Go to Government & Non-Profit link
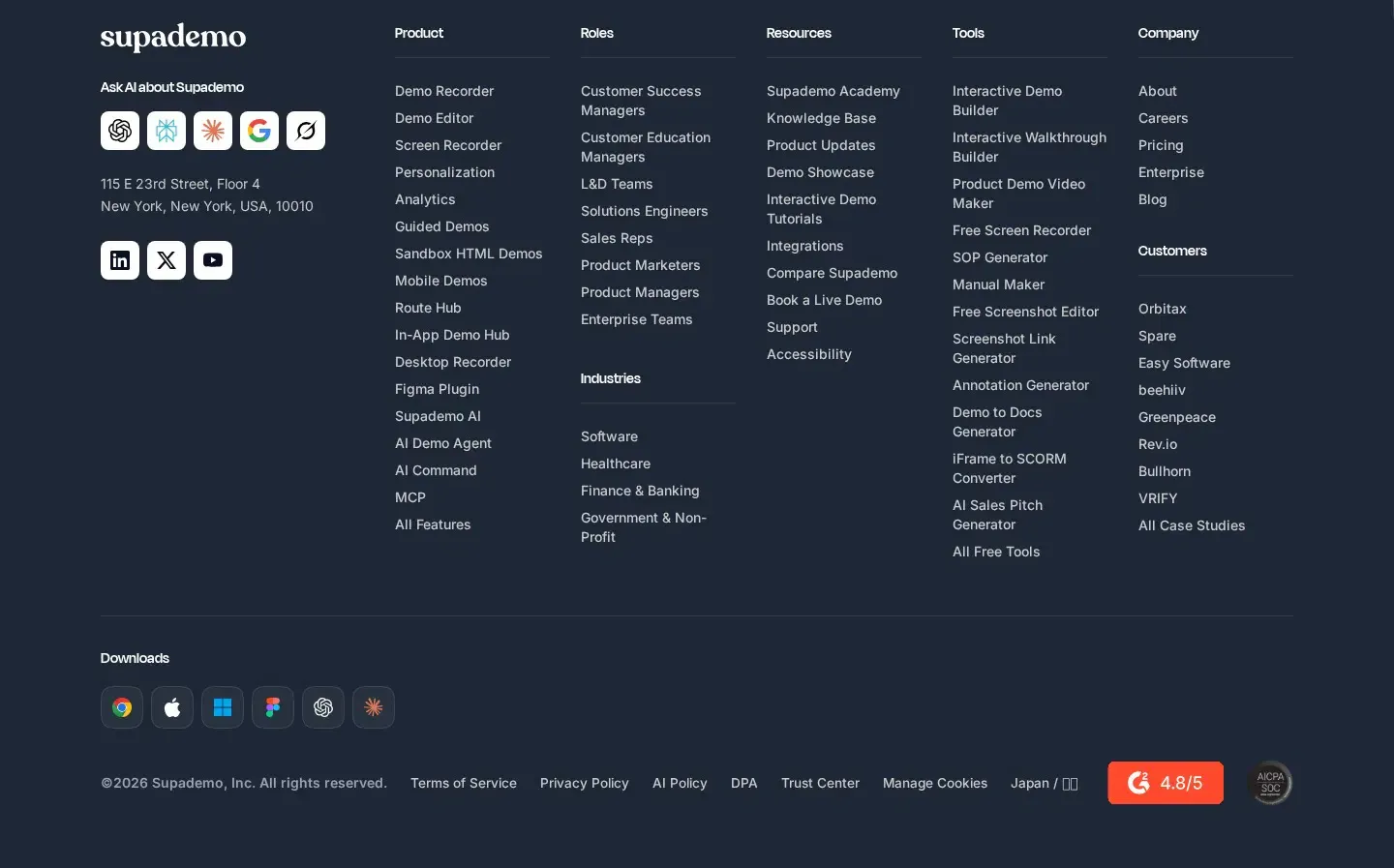 (644, 527)
